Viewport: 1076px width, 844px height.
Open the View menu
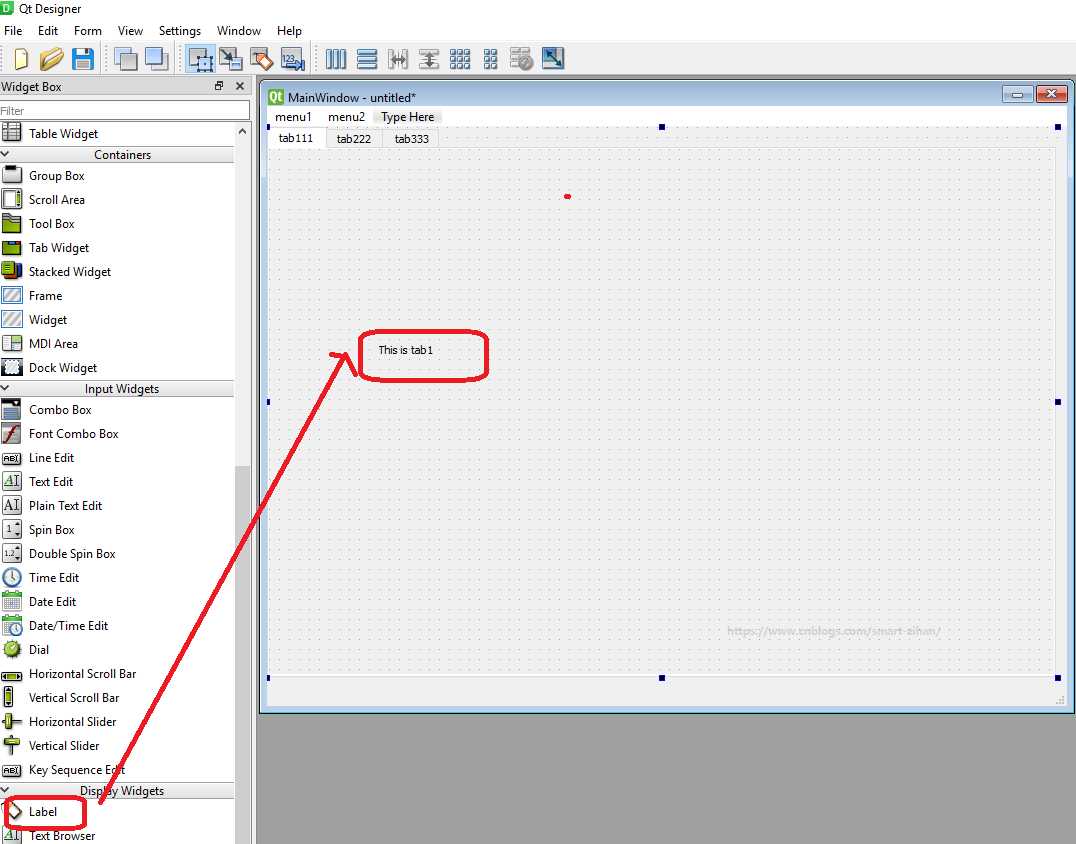click(x=130, y=31)
